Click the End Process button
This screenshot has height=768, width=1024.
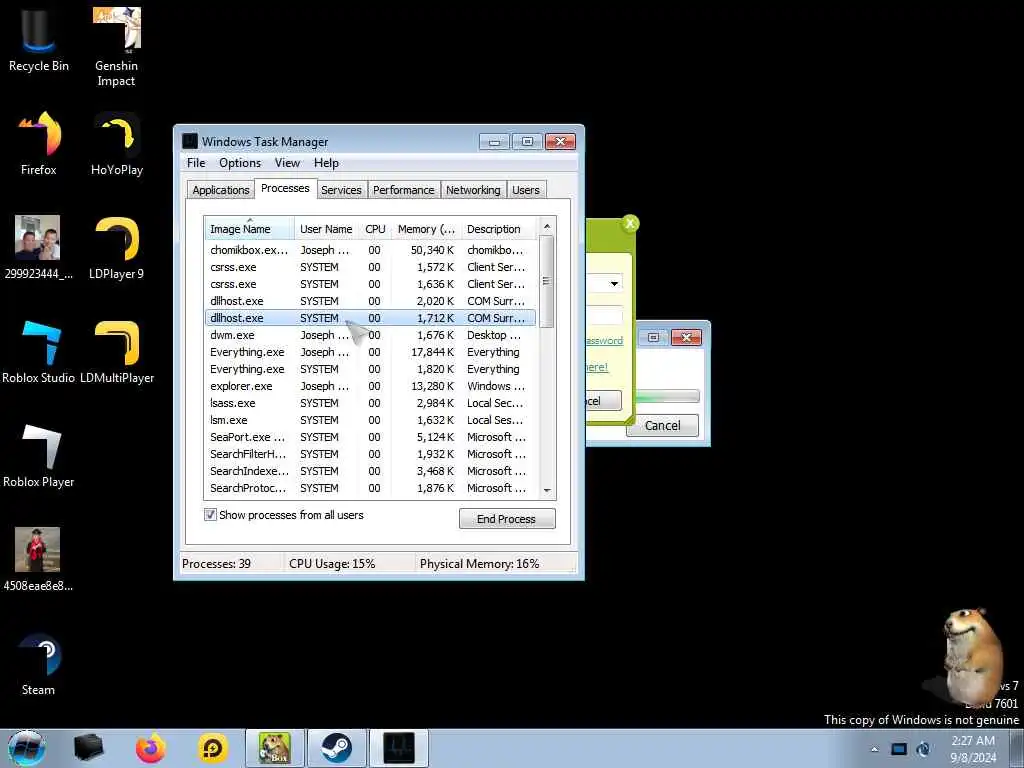click(x=507, y=519)
